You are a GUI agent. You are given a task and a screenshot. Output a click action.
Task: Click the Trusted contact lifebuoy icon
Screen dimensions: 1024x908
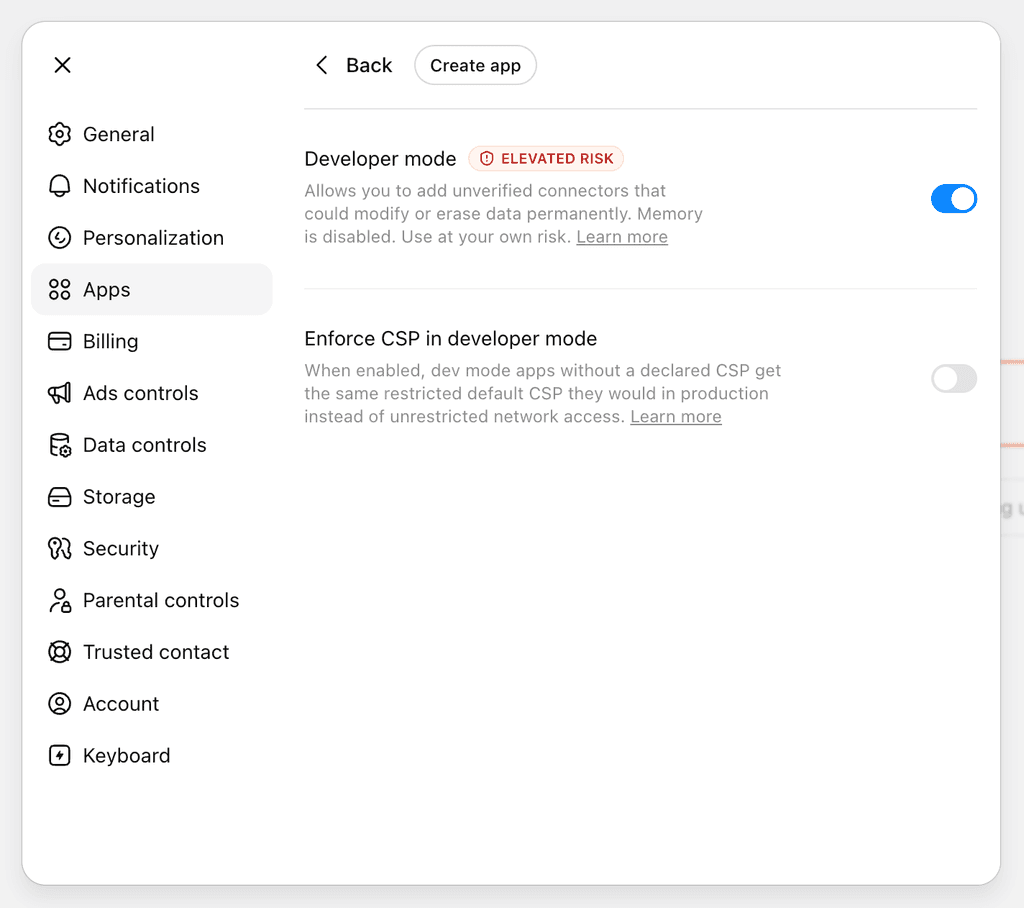pos(59,652)
